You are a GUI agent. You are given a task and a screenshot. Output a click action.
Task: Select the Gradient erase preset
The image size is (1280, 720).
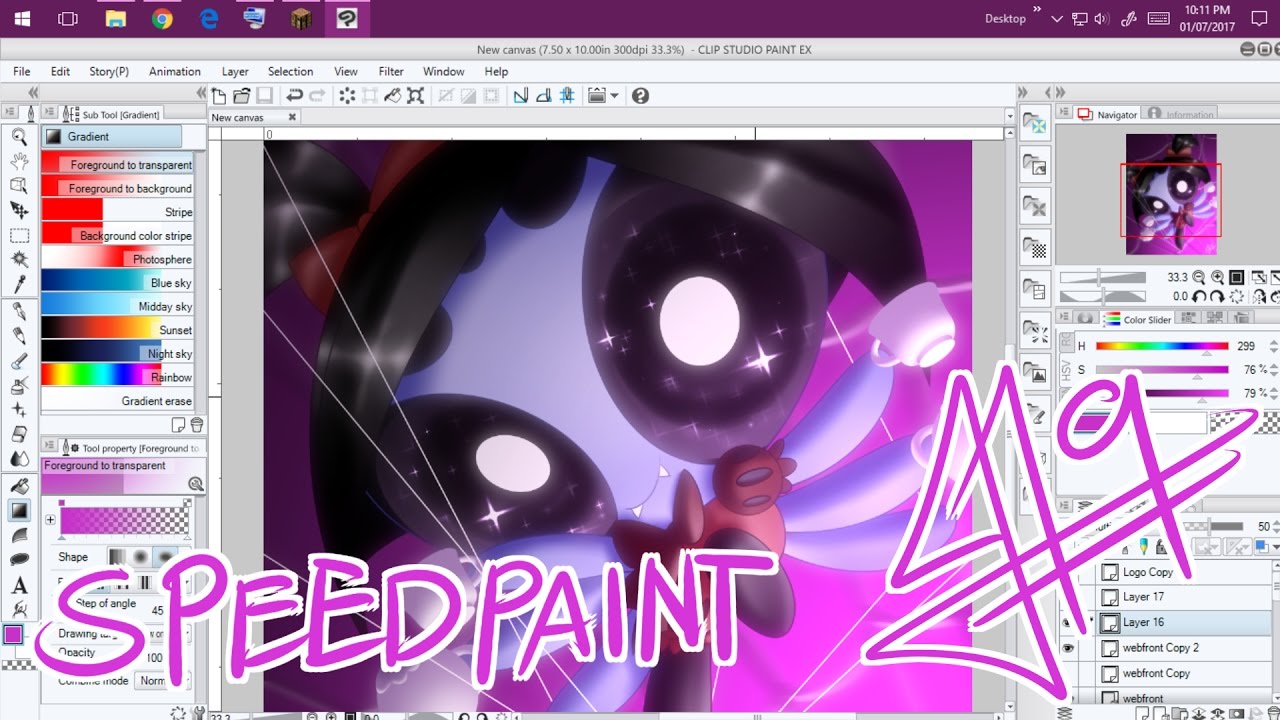point(117,401)
